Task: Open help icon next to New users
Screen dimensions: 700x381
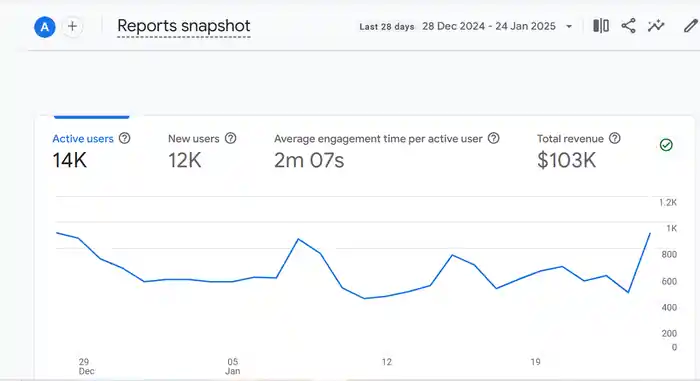Action: pyautogui.click(x=230, y=138)
